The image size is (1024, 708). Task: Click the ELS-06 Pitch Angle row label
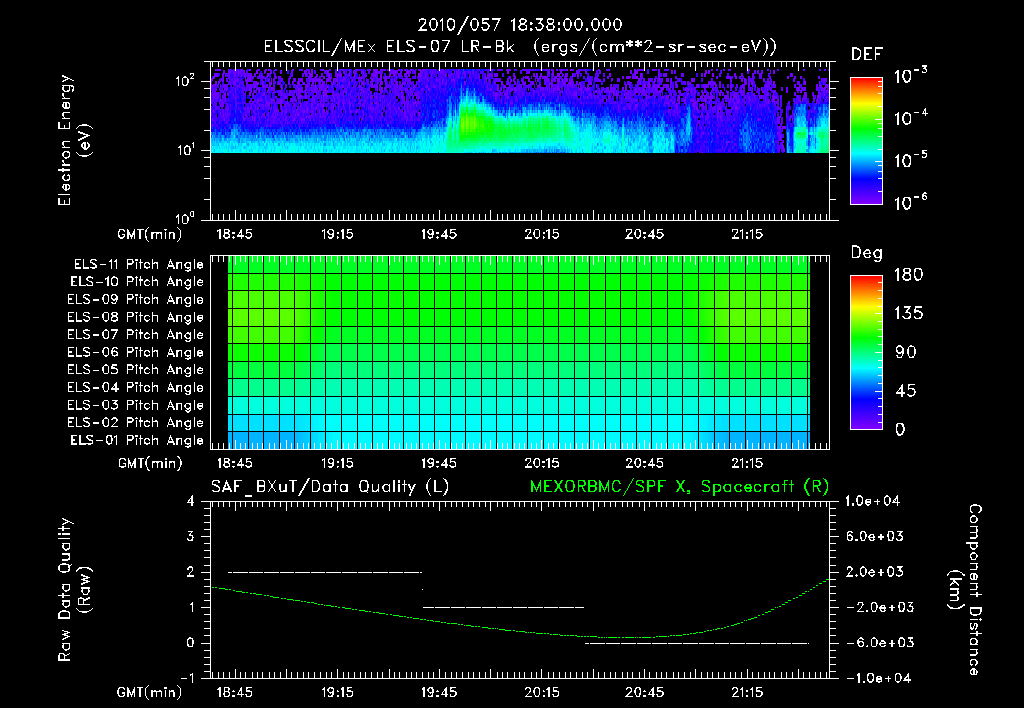136,352
